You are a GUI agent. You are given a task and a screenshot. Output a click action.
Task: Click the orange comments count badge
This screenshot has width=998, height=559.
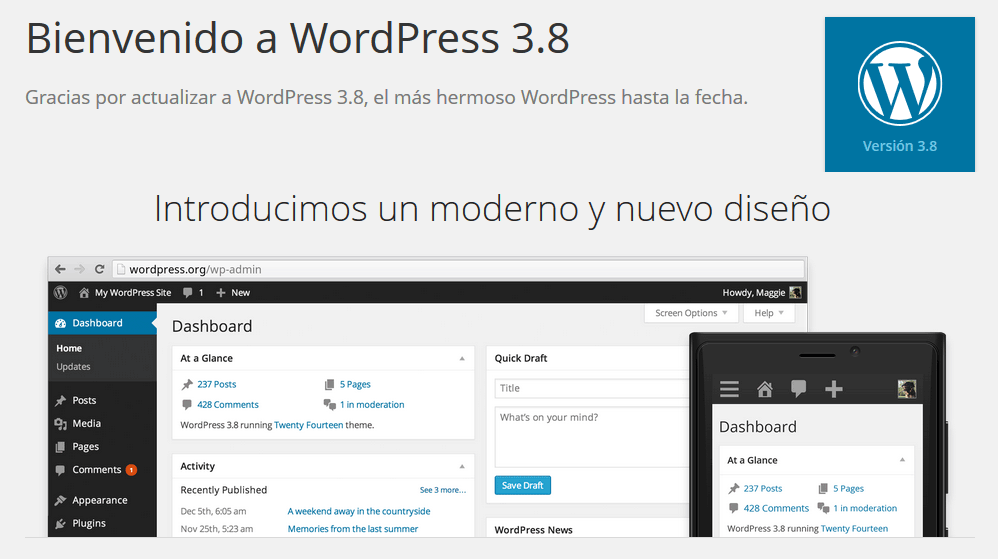click(x=131, y=470)
